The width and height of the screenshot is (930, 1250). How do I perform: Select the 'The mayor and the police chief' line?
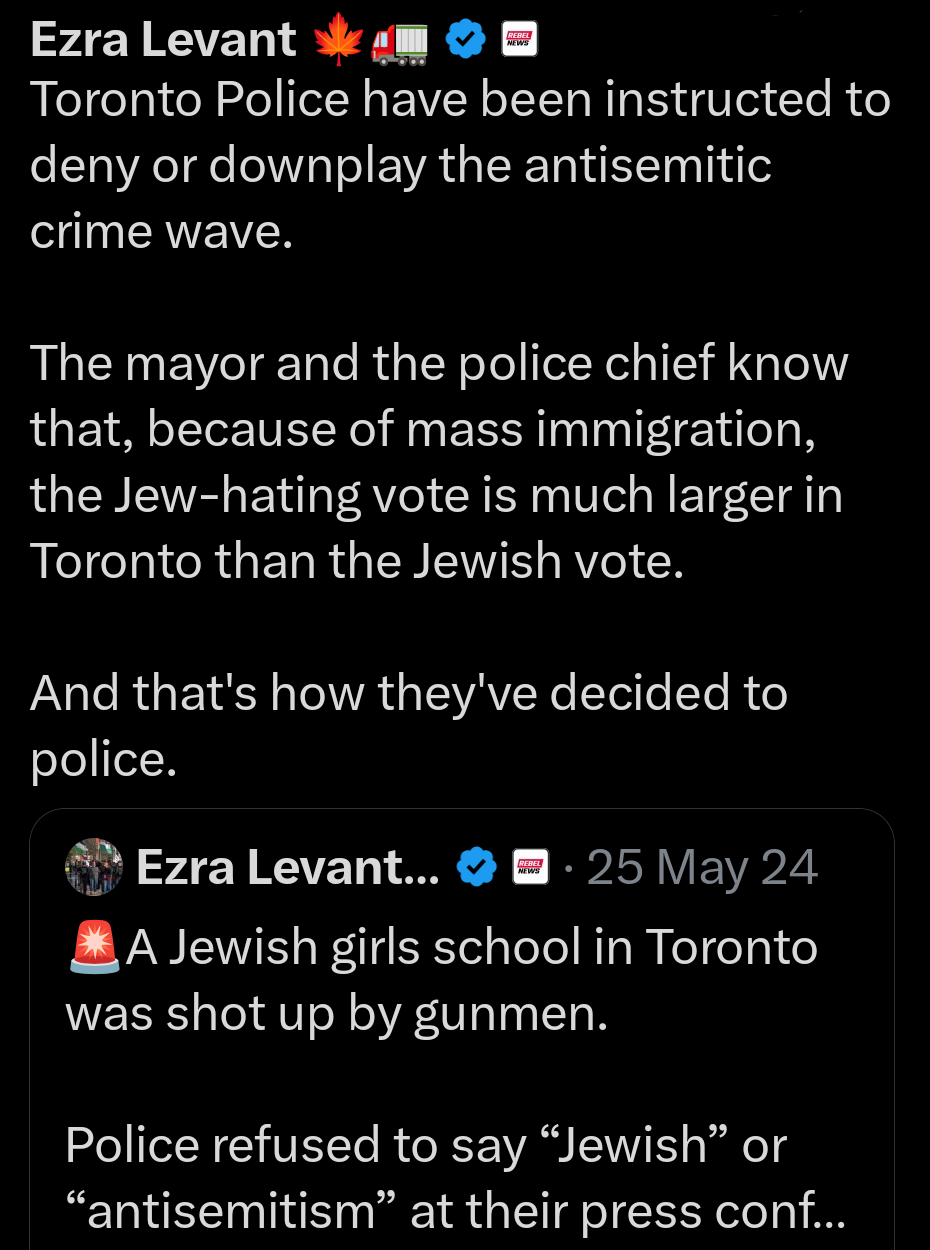click(x=439, y=363)
